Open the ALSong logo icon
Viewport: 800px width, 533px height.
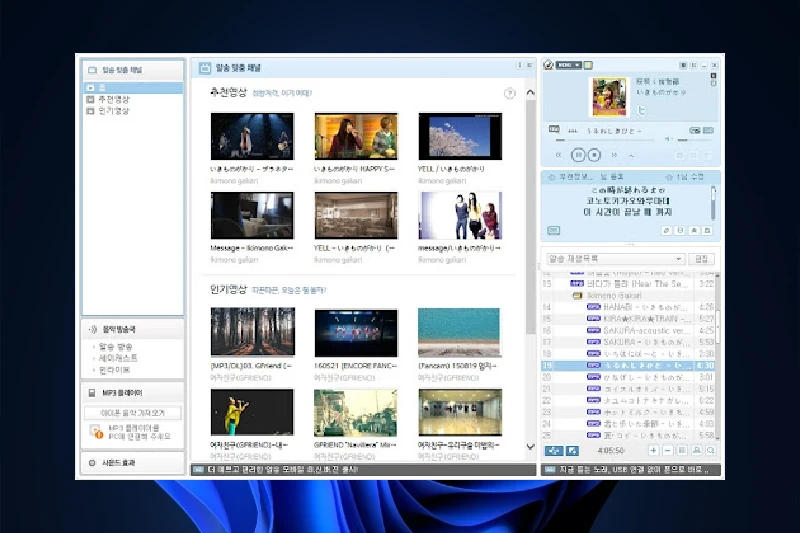(x=548, y=65)
